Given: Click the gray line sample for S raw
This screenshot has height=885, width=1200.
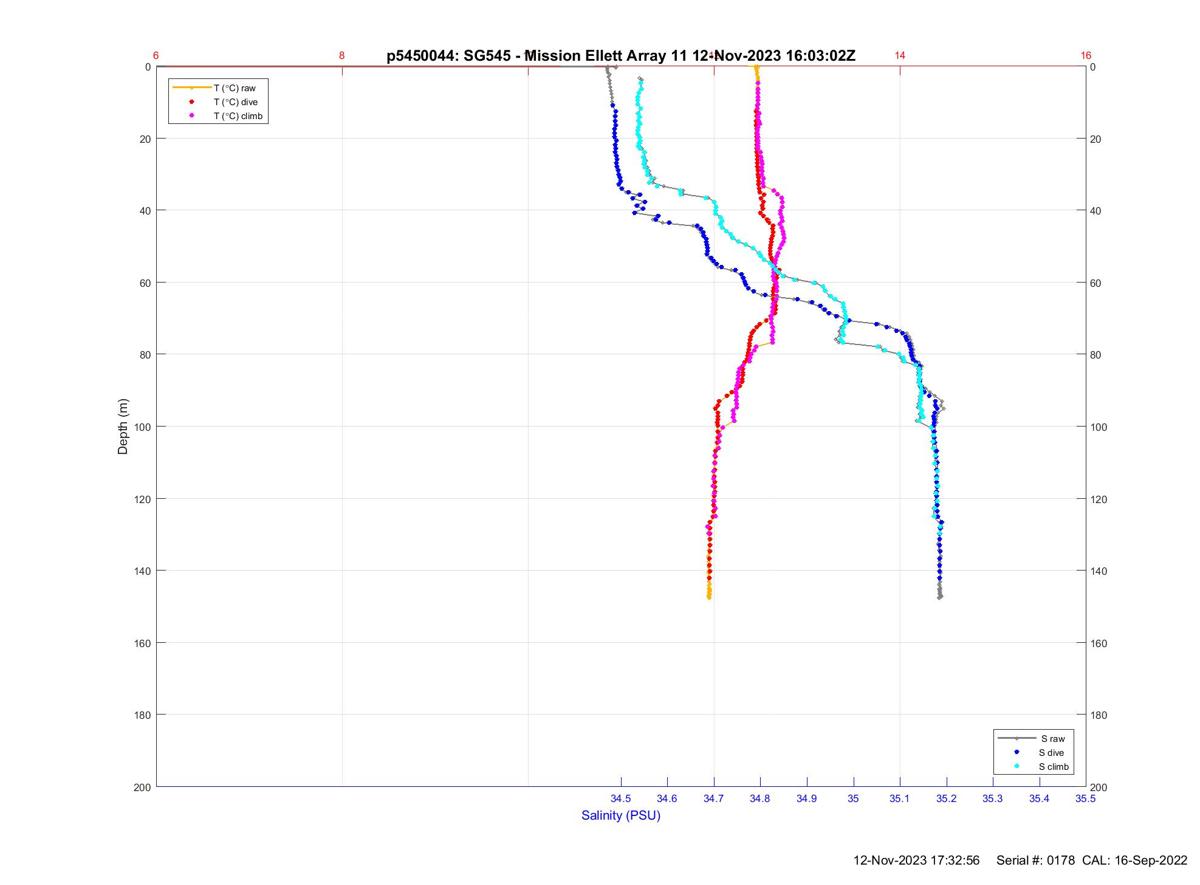Looking at the screenshot, I should click(x=1017, y=738).
